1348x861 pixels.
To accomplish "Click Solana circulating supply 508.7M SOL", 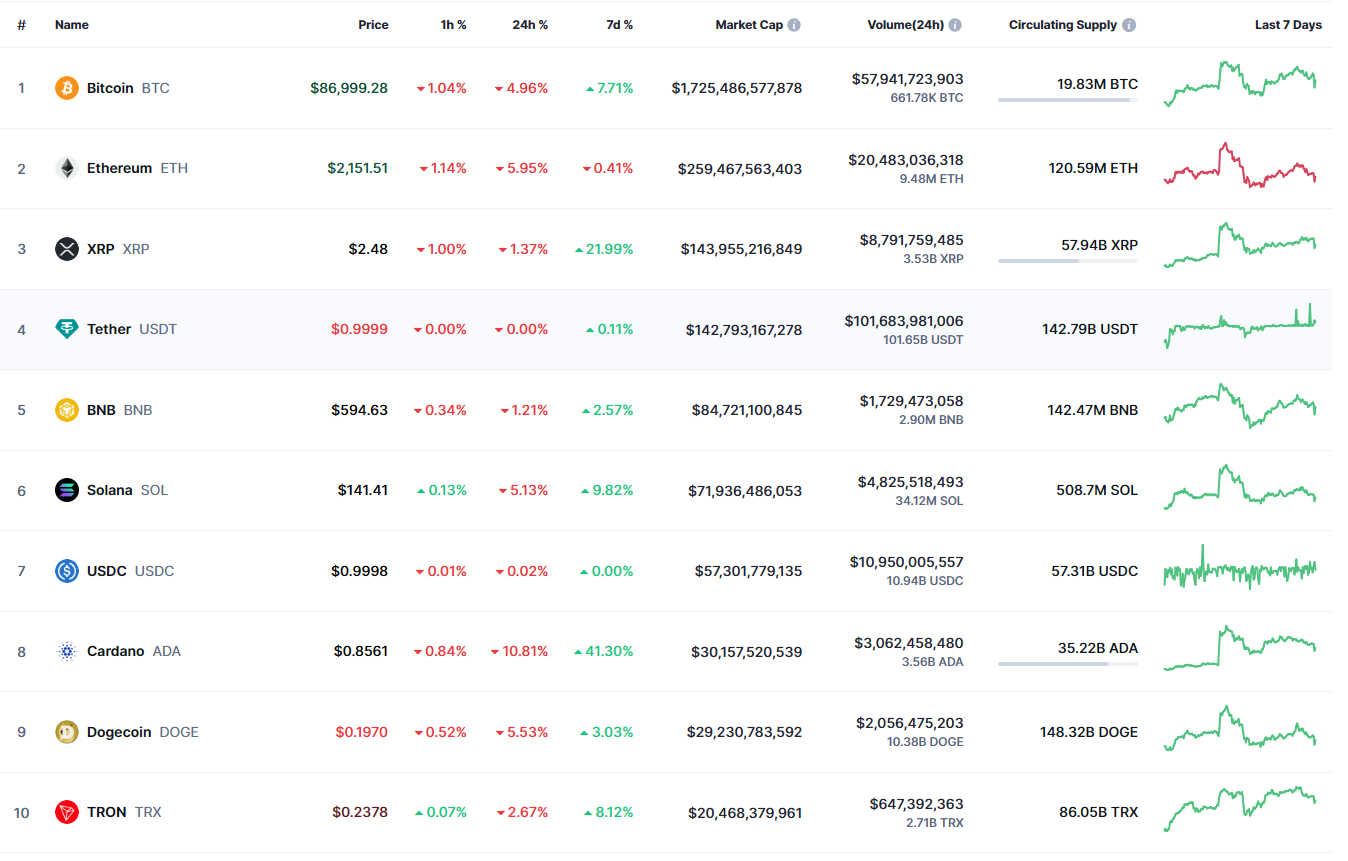I will coord(1096,490).
